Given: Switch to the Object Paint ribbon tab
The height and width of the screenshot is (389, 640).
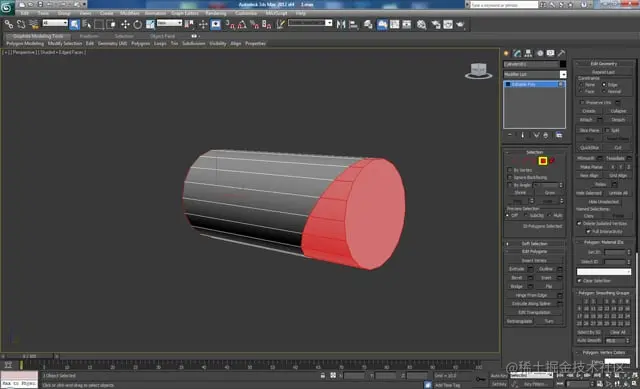Looking at the screenshot, I should pyautogui.click(x=162, y=36).
